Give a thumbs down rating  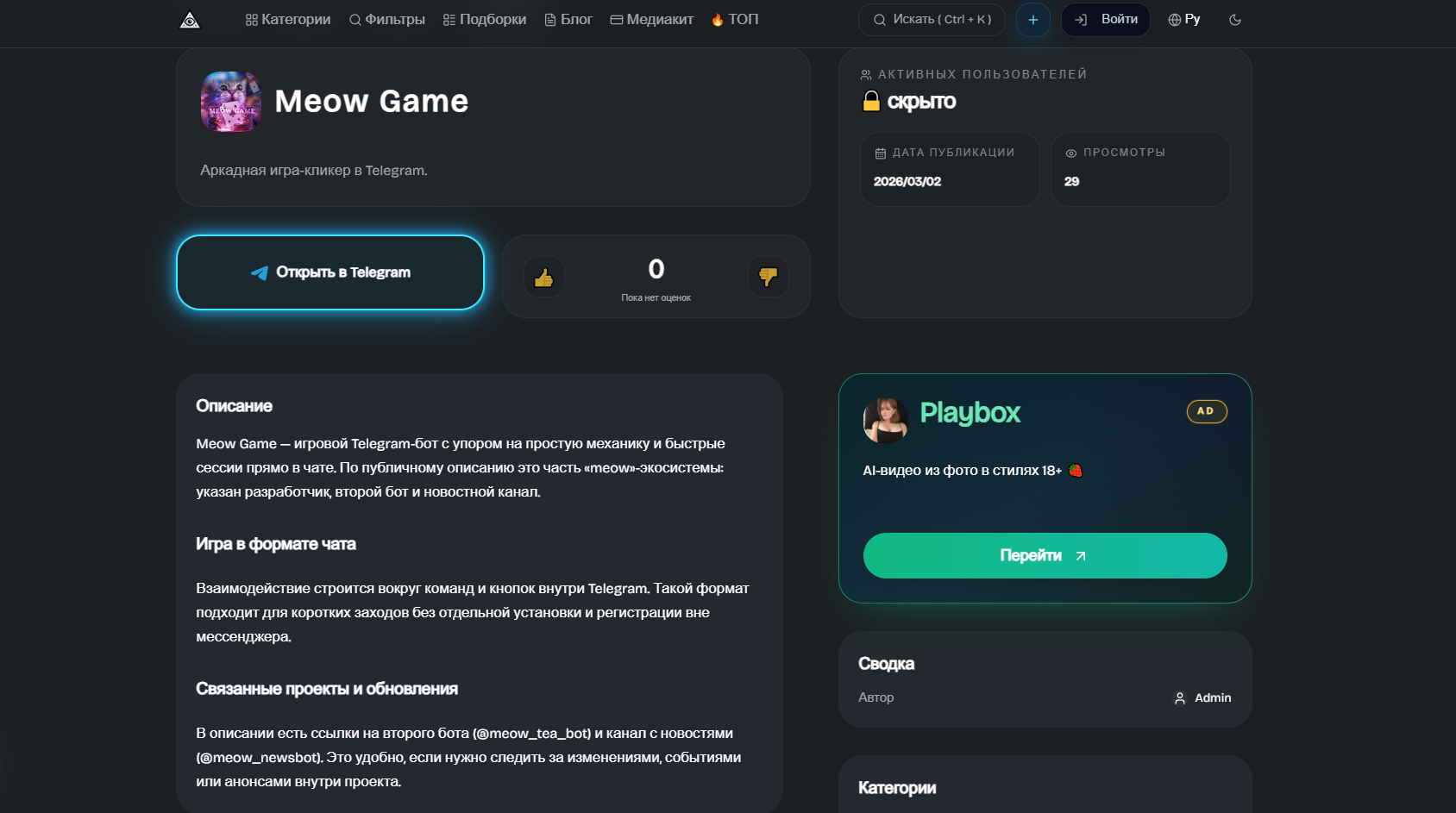coord(769,277)
